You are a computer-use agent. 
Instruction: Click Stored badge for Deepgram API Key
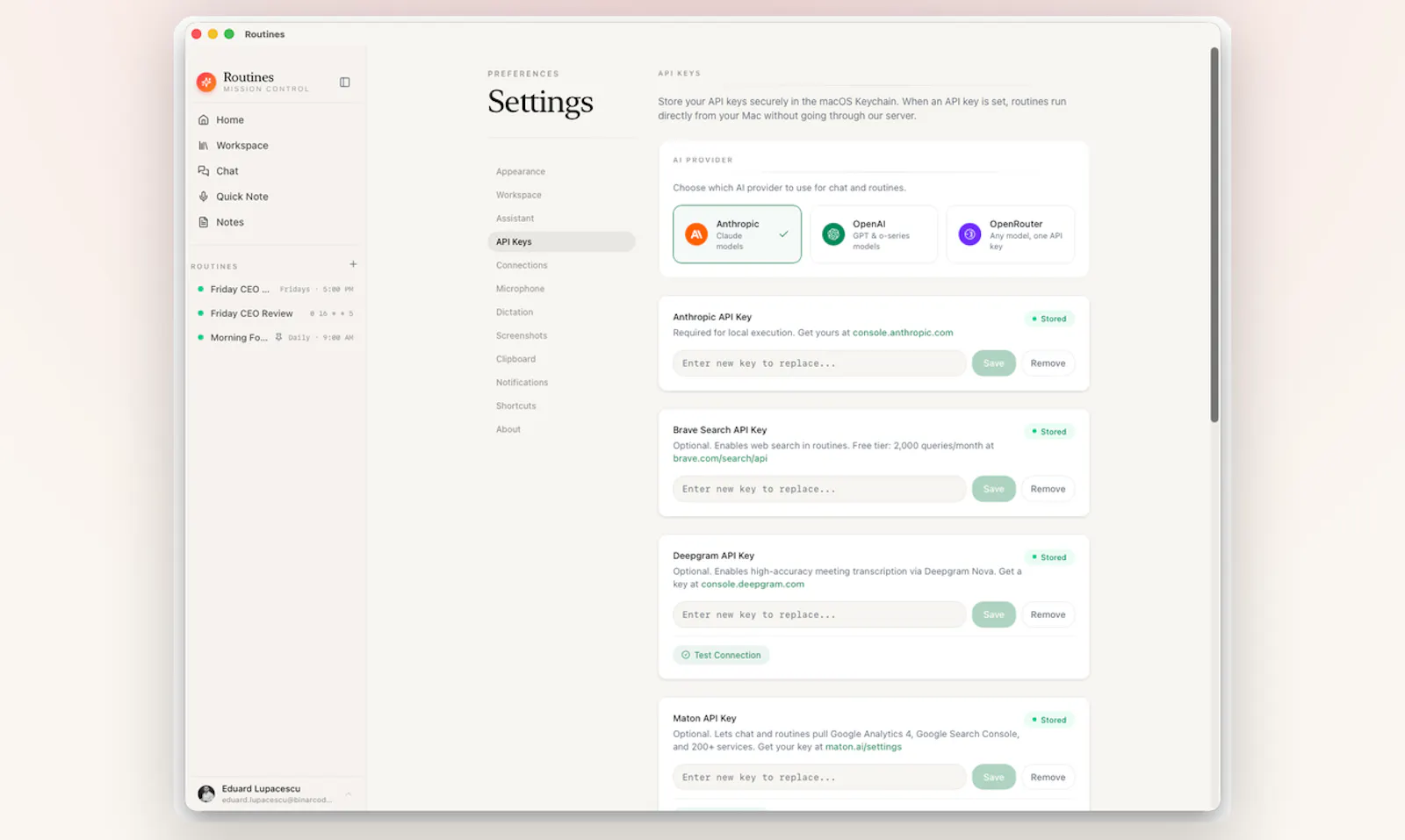point(1049,558)
